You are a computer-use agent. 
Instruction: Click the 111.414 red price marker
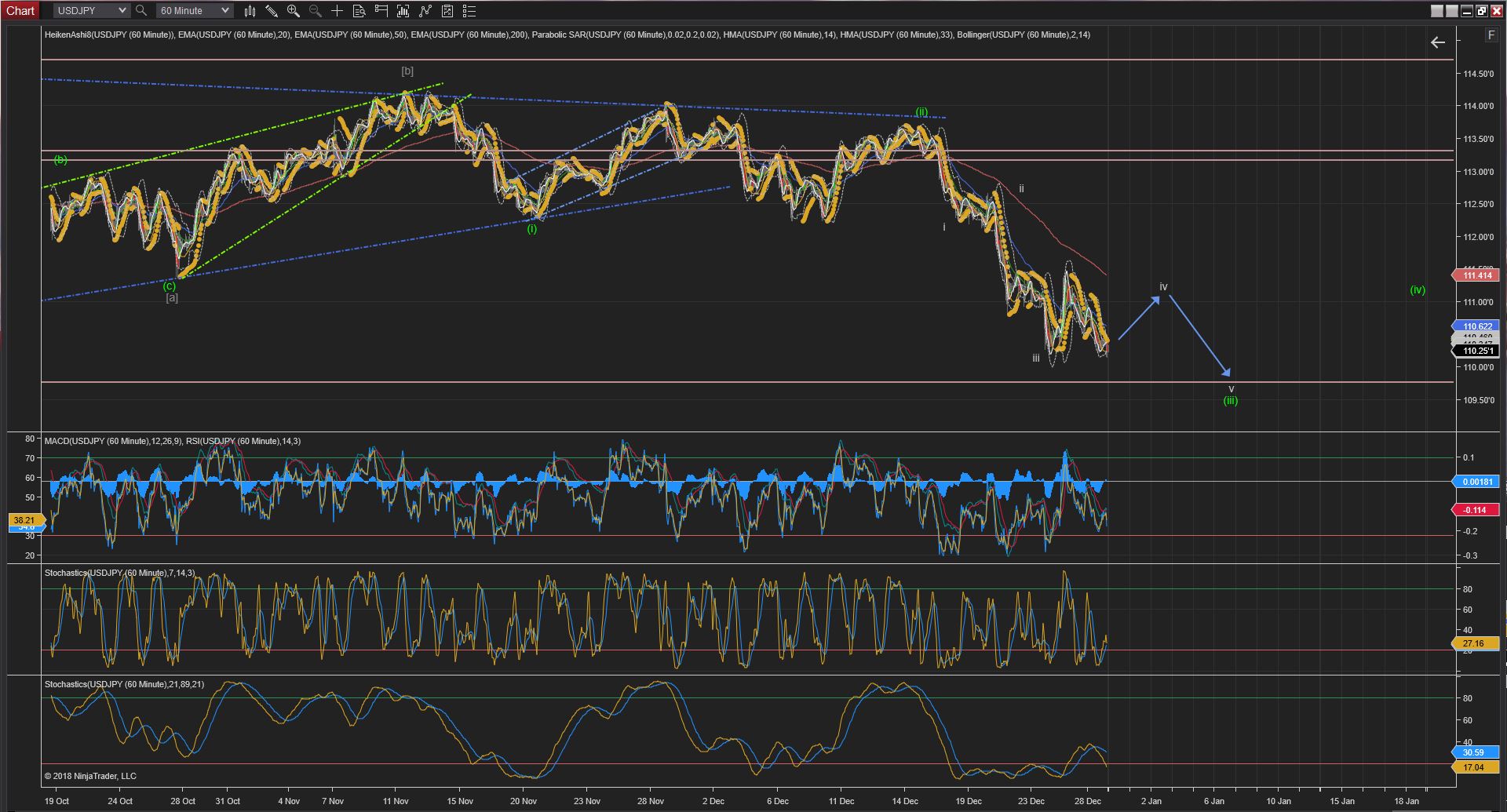tap(1477, 275)
